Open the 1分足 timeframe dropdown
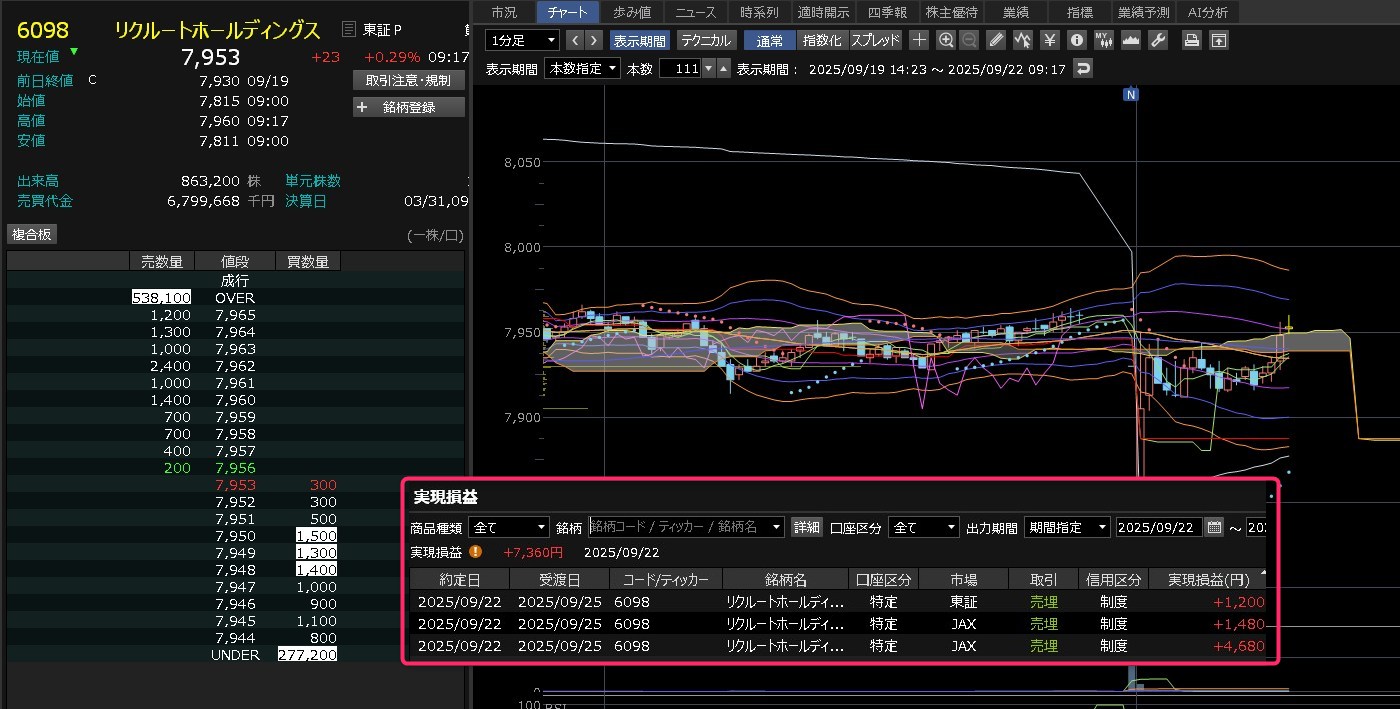 tap(522, 40)
